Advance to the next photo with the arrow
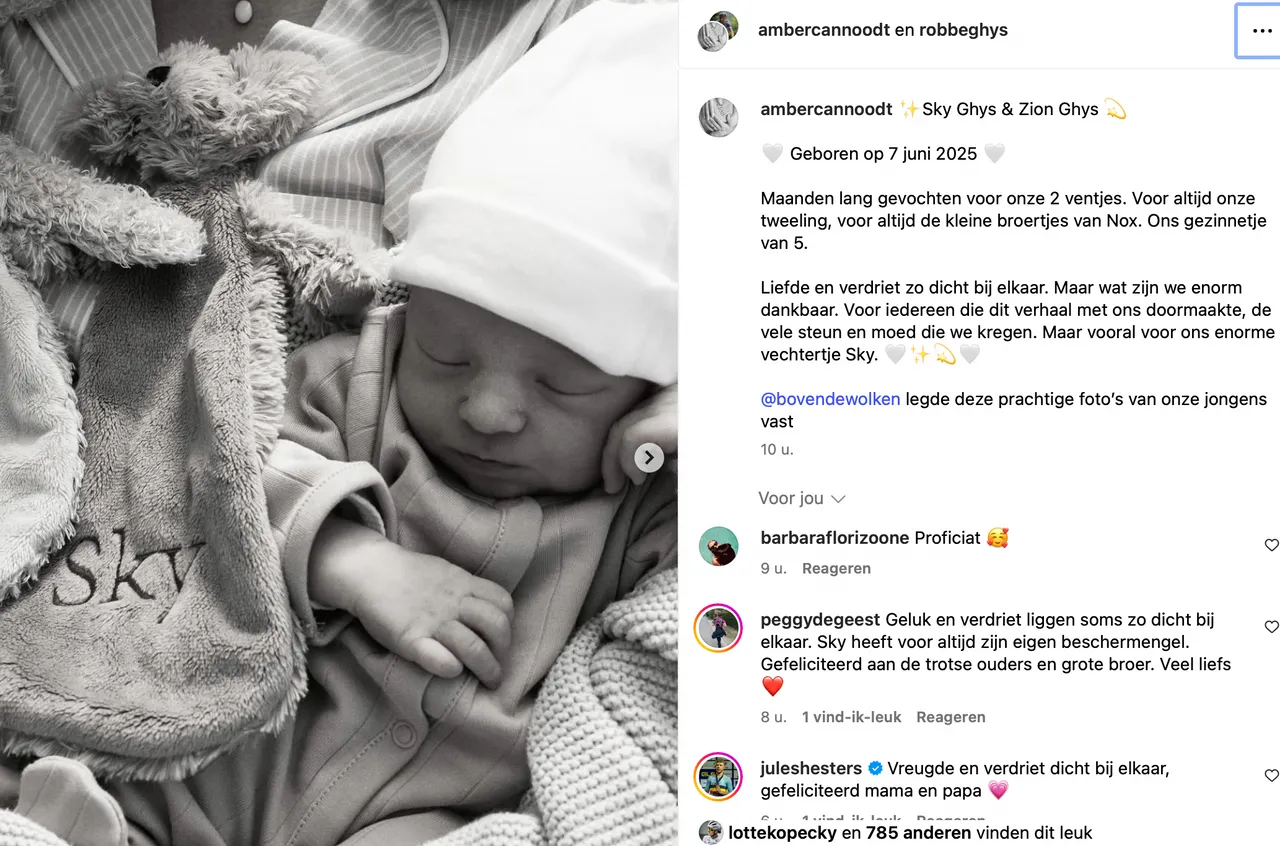Screen dimensions: 1280x846 (649, 458)
